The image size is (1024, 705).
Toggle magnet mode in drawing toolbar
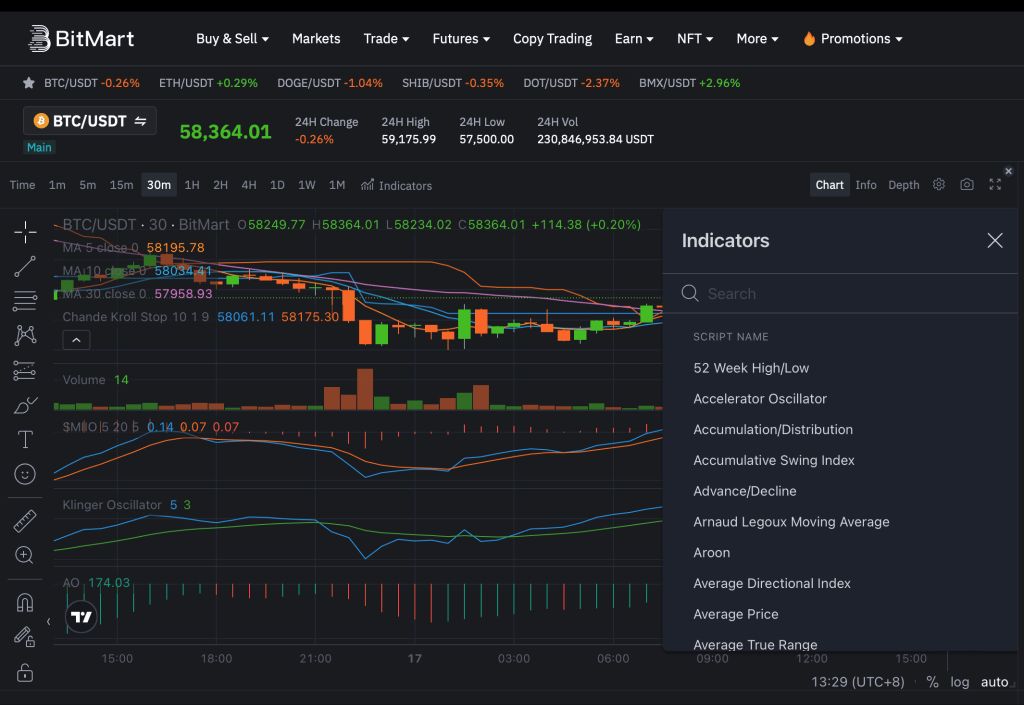[25, 602]
